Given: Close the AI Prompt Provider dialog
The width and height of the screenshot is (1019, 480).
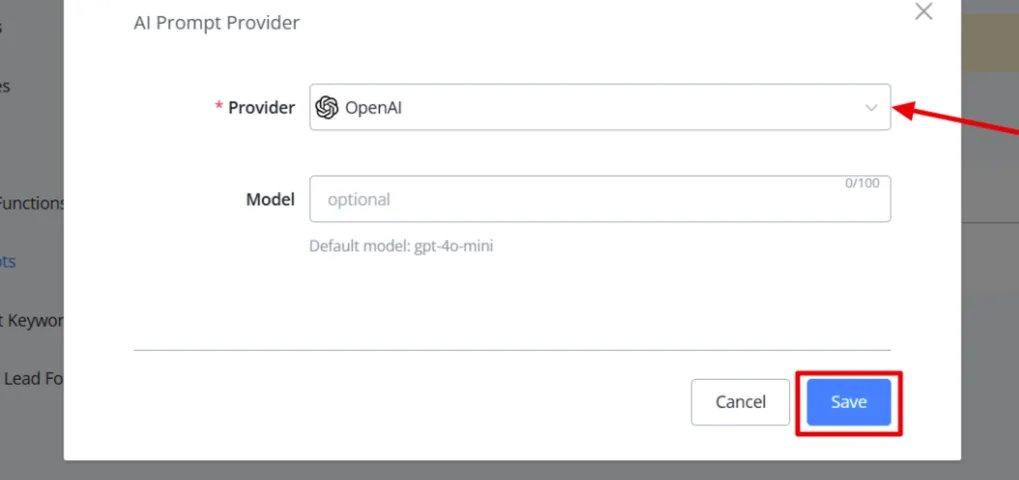Looking at the screenshot, I should pyautogui.click(x=923, y=11).
